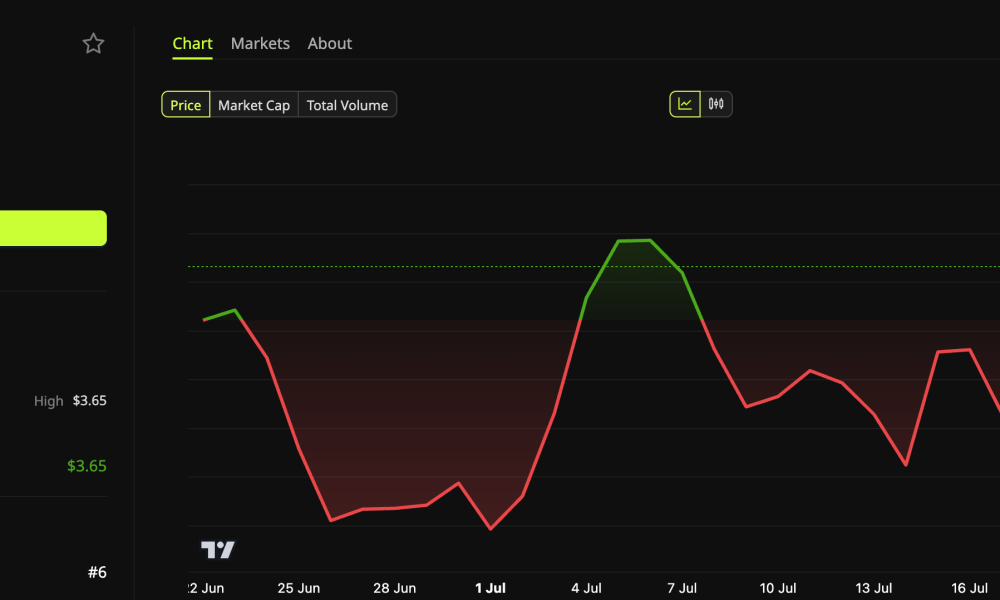Switch to candlestick chart view
Image resolution: width=1000 pixels, height=600 pixels.
tap(716, 104)
